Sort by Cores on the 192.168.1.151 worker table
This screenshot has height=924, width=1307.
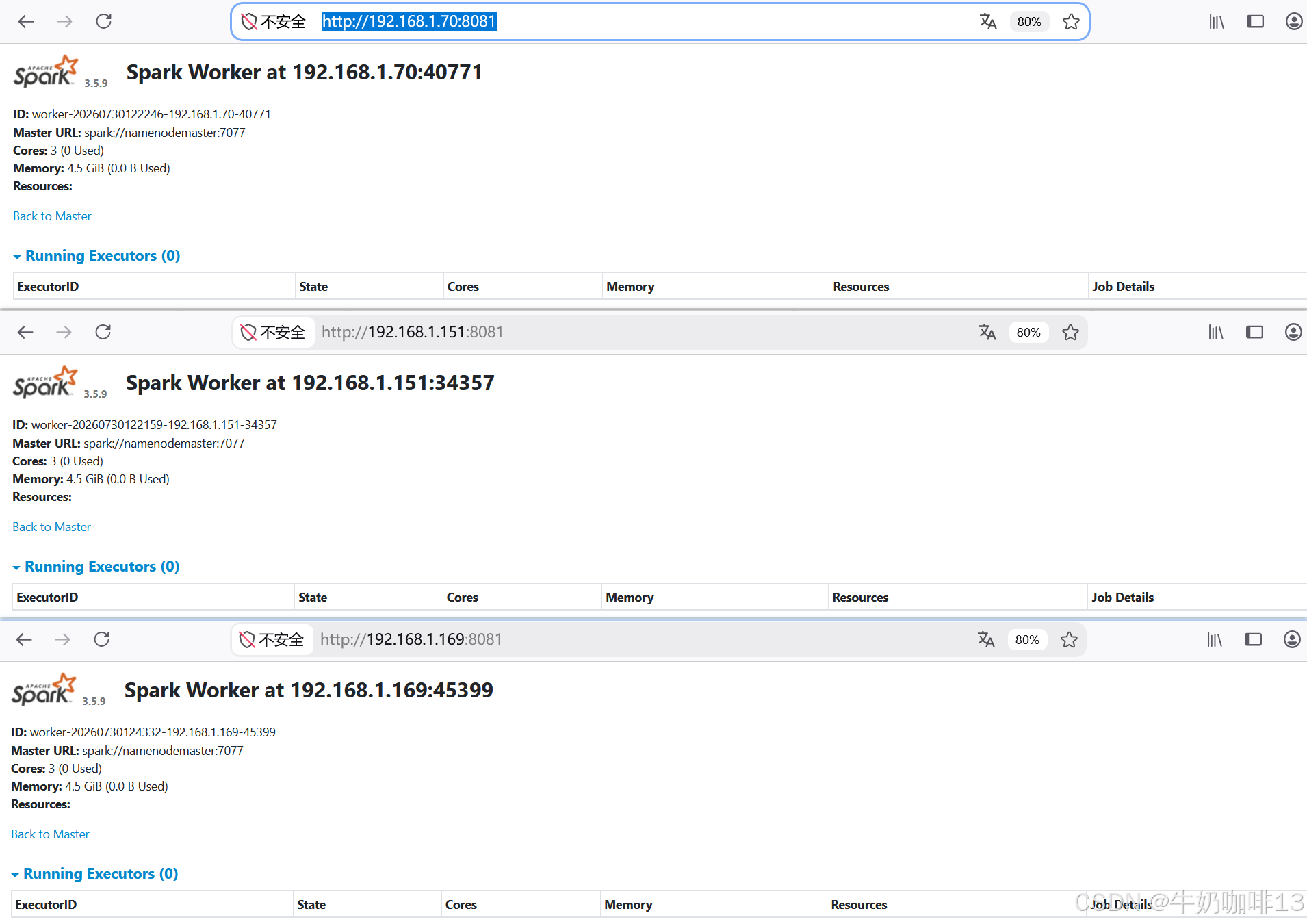pos(523,598)
